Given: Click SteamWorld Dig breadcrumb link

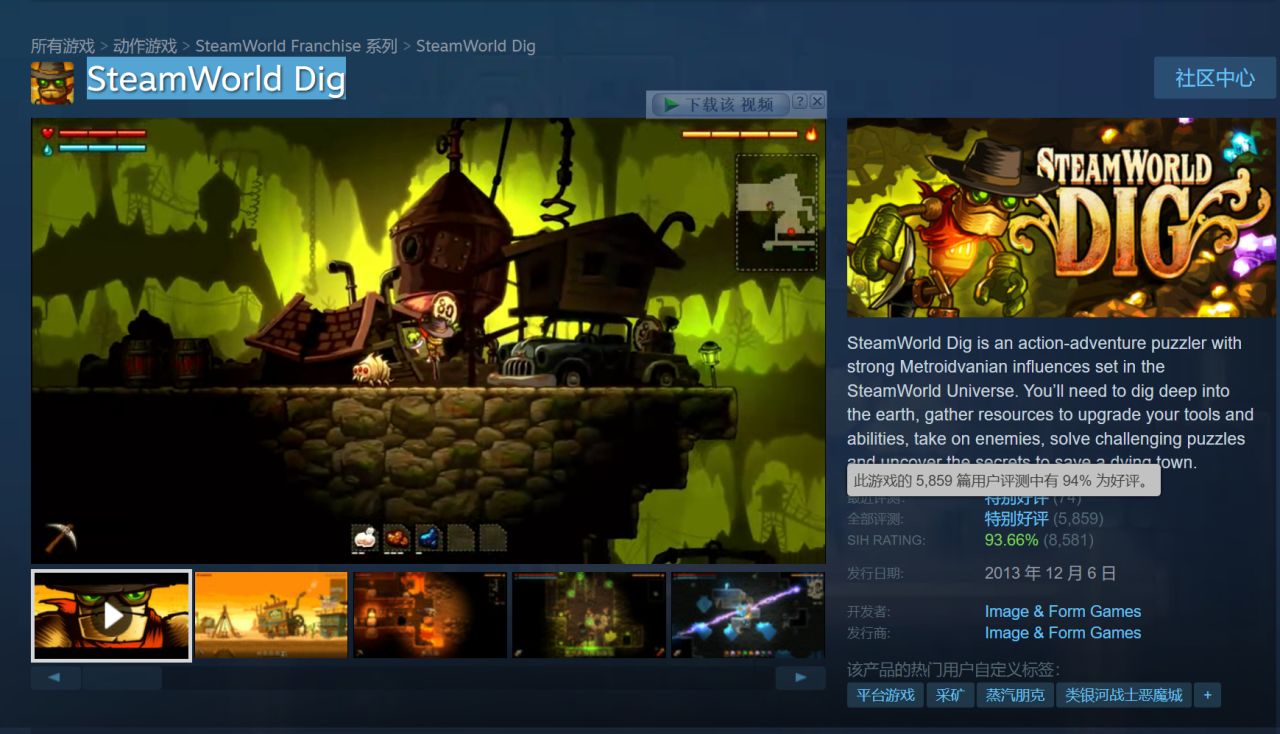Looking at the screenshot, I should (475, 46).
